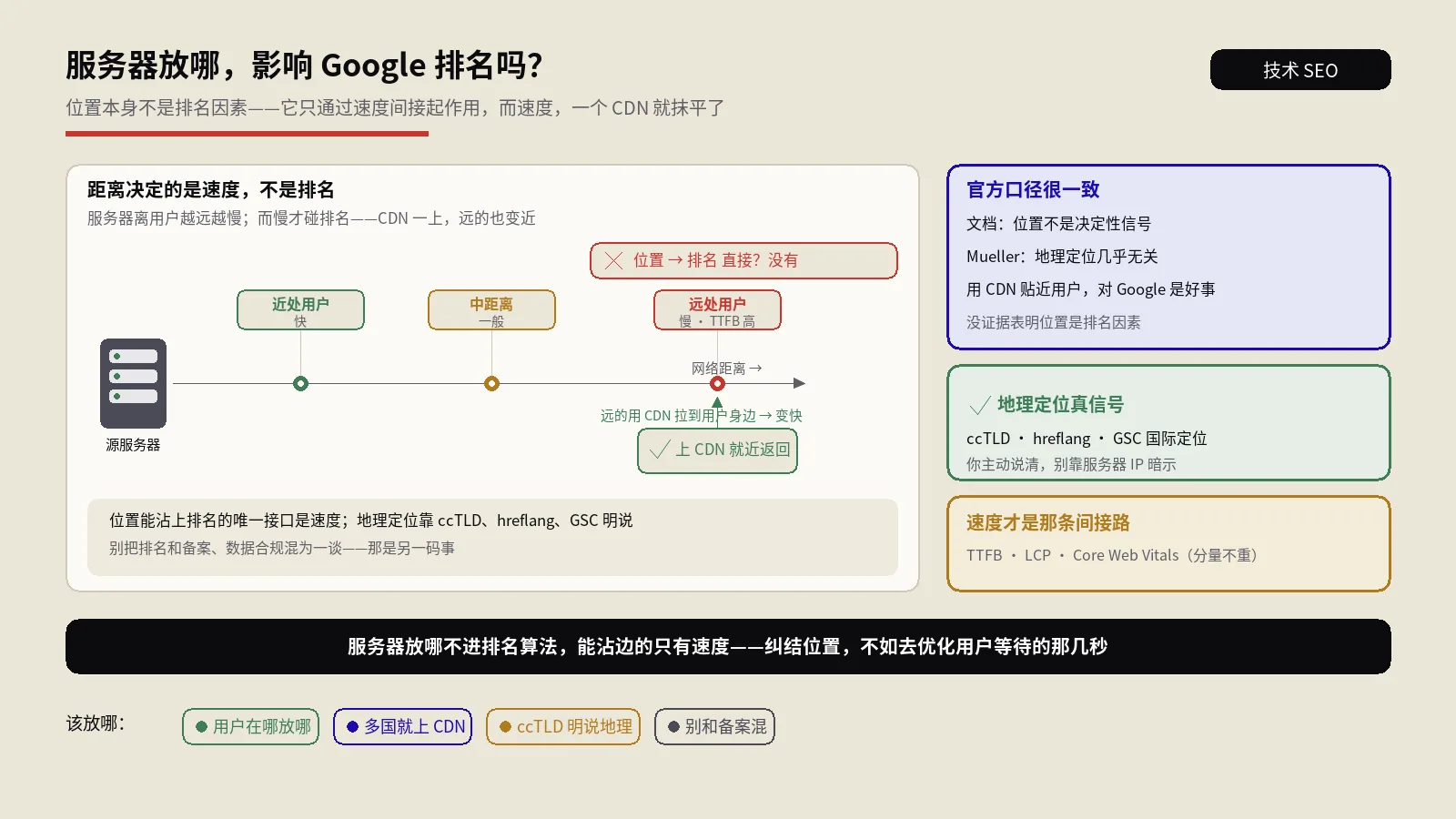Screen dimensions: 1456x819
Task: Click the checkmark icon beside 地理定位真信号
Action: (980, 405)
